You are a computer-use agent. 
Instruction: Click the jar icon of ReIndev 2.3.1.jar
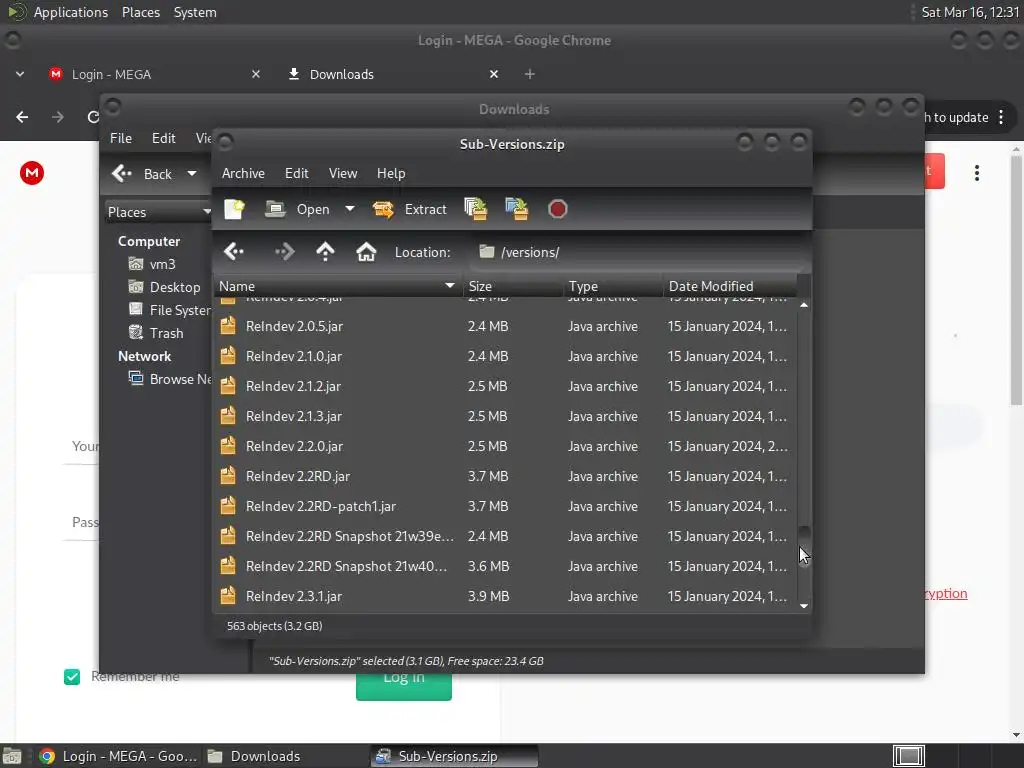(228, 596)
